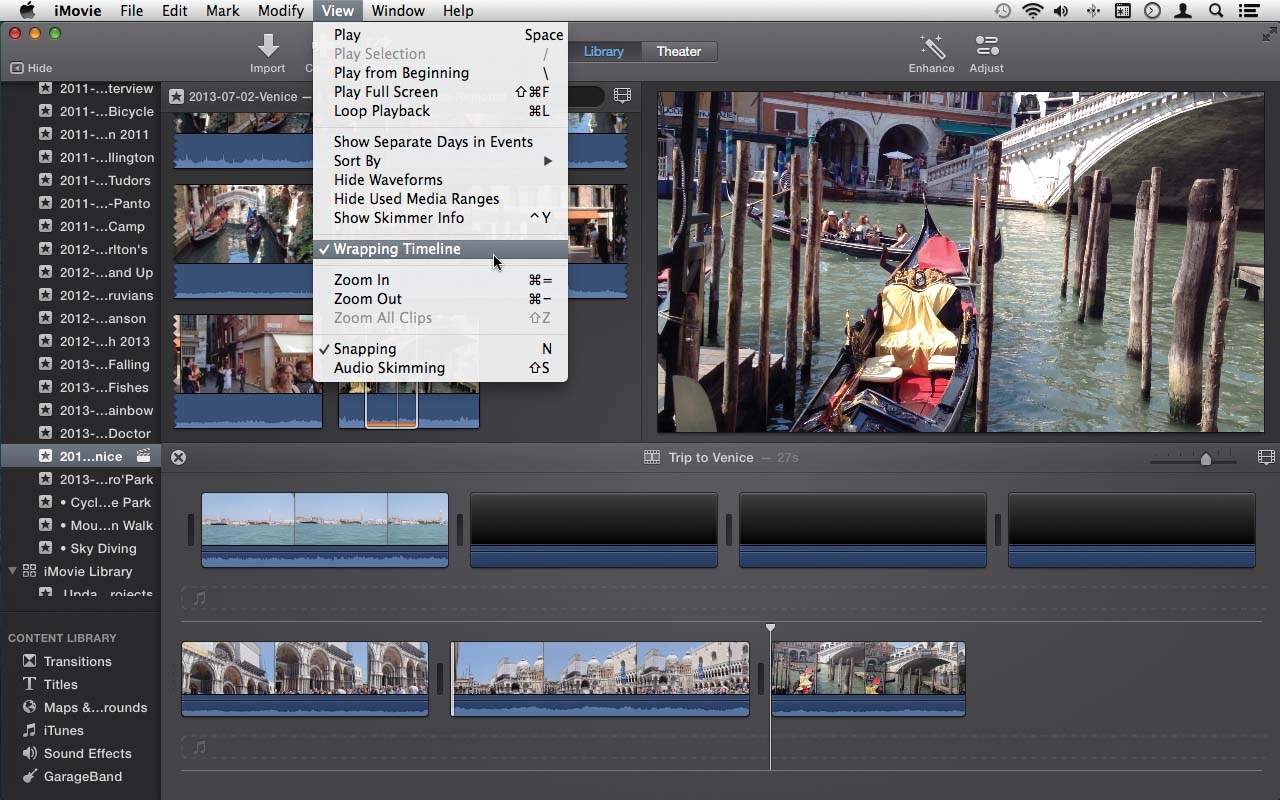Choose Show Separate Days in Events
1280x800 pixels.
click(x=441, y=142)
